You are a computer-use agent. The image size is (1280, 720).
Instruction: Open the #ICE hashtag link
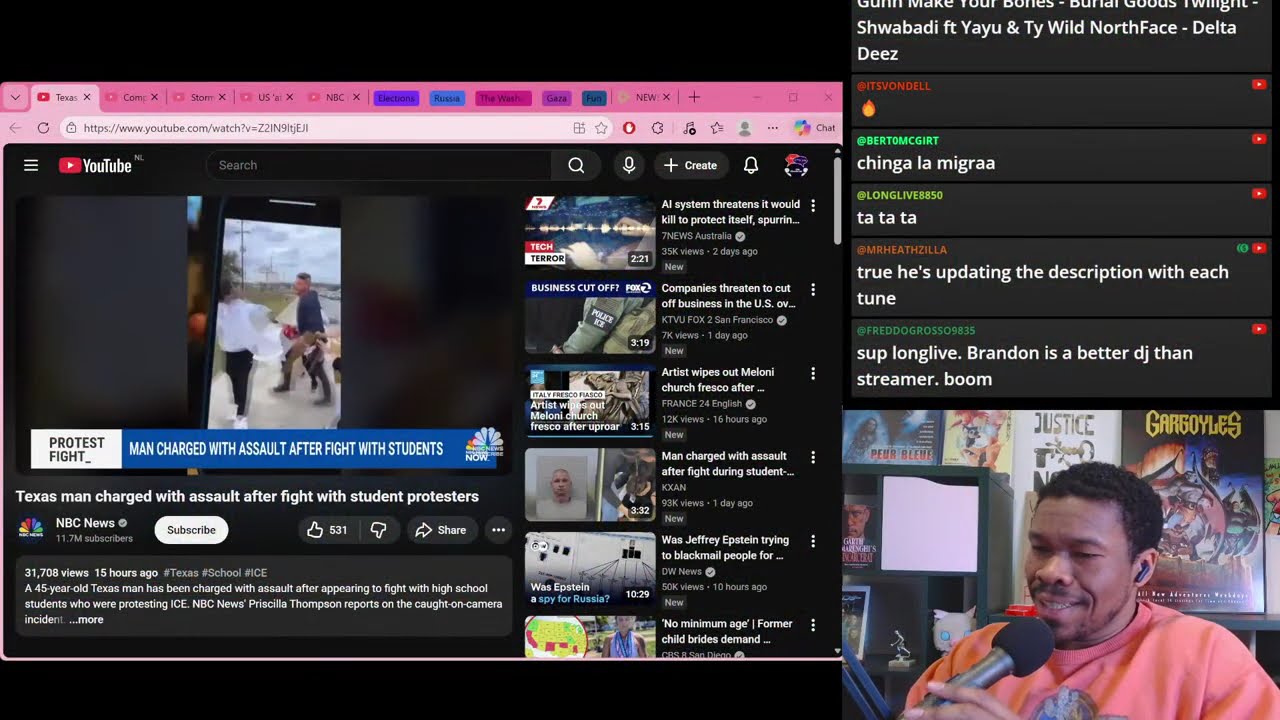256,573
